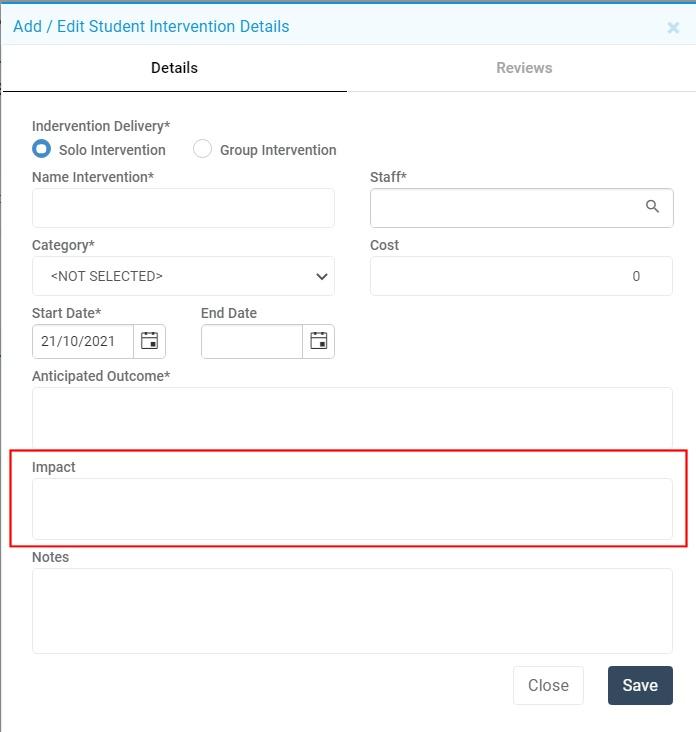
Task: Dismiss dialog with the top-right X icon
Action: pos(673,28)
